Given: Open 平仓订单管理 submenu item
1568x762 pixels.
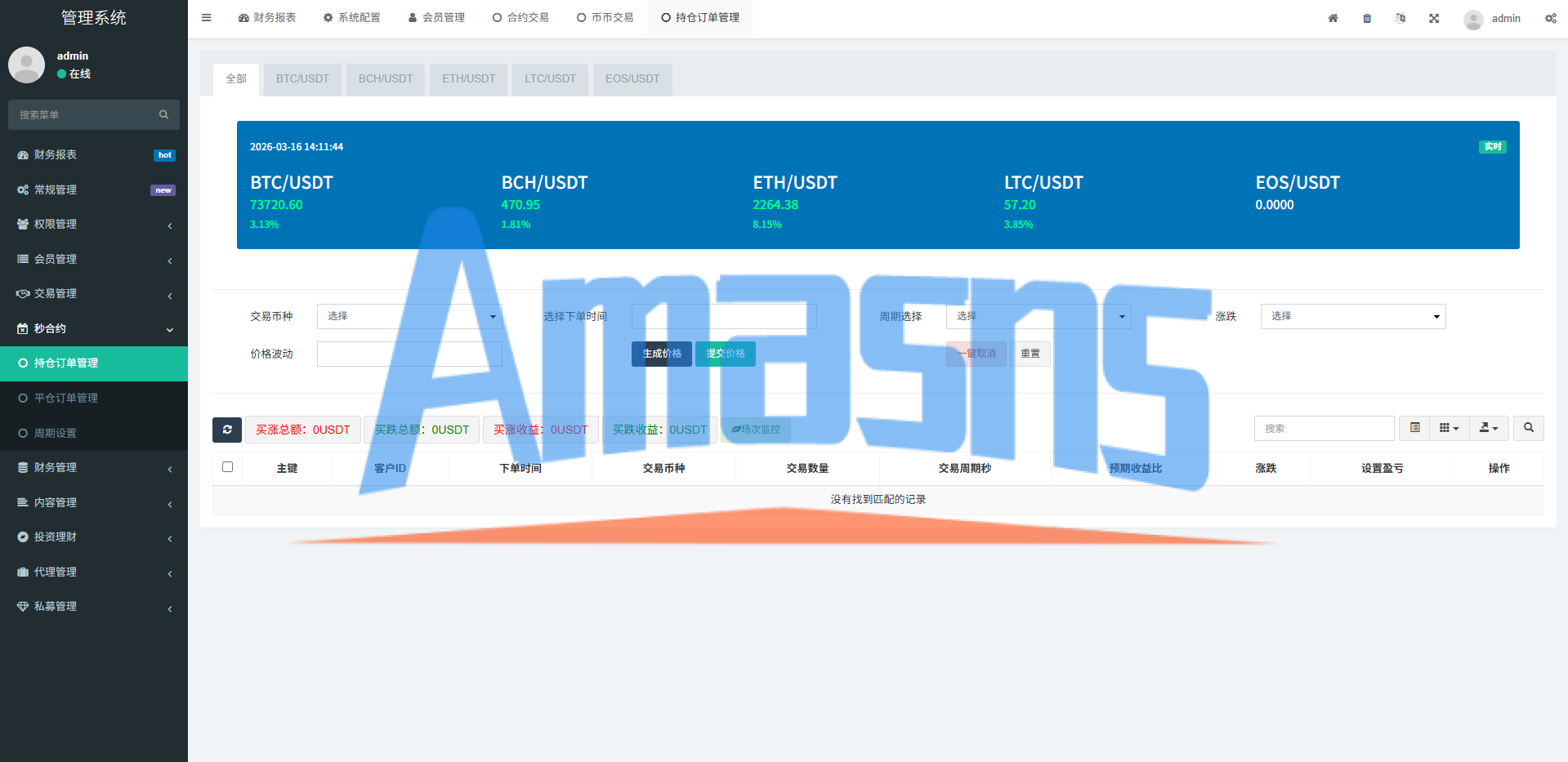Looking at the screenshot, I should click(x=94, y=398).
